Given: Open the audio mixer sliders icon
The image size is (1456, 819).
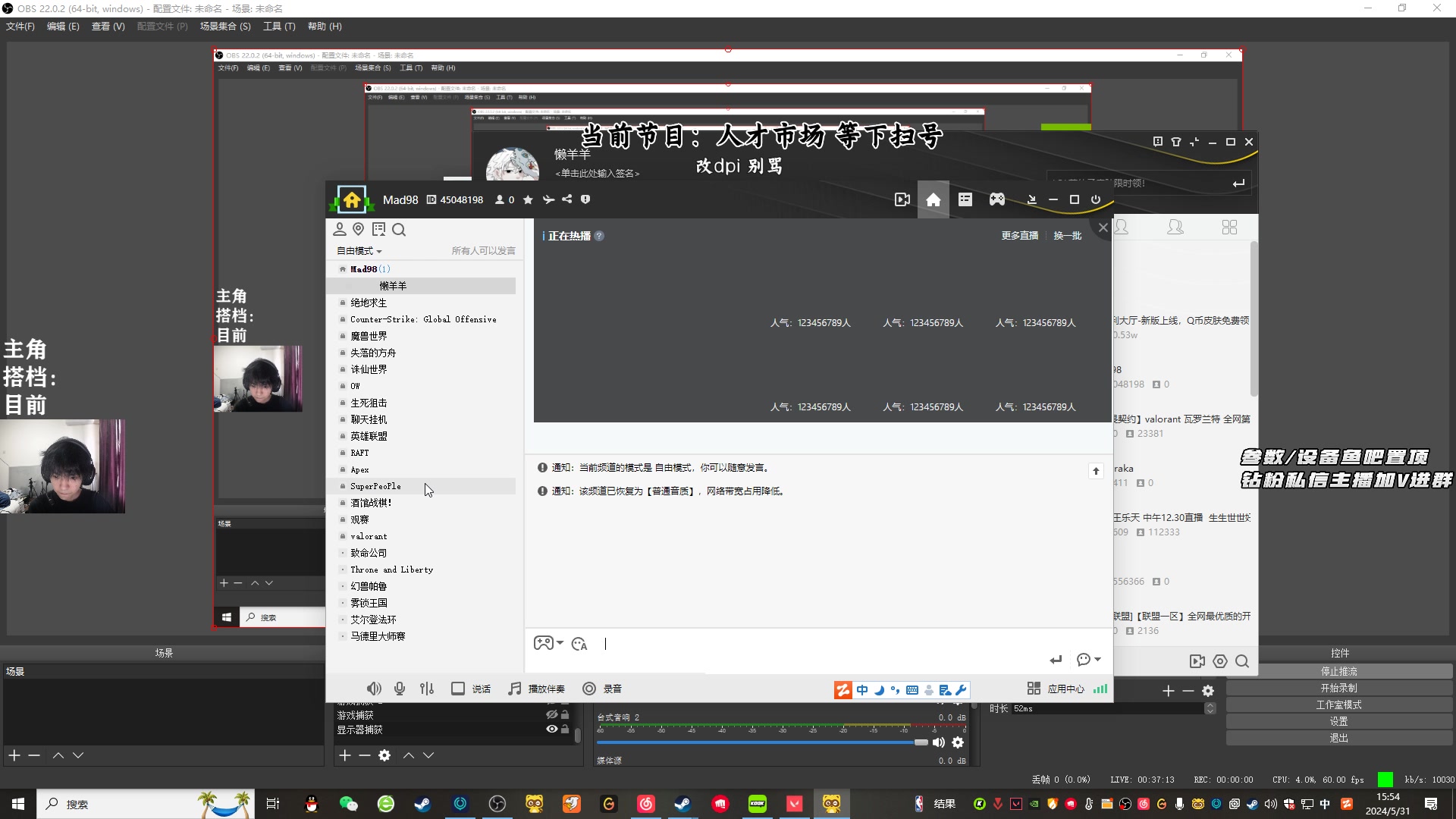Looking at the screenshot, I should [427, 689].
